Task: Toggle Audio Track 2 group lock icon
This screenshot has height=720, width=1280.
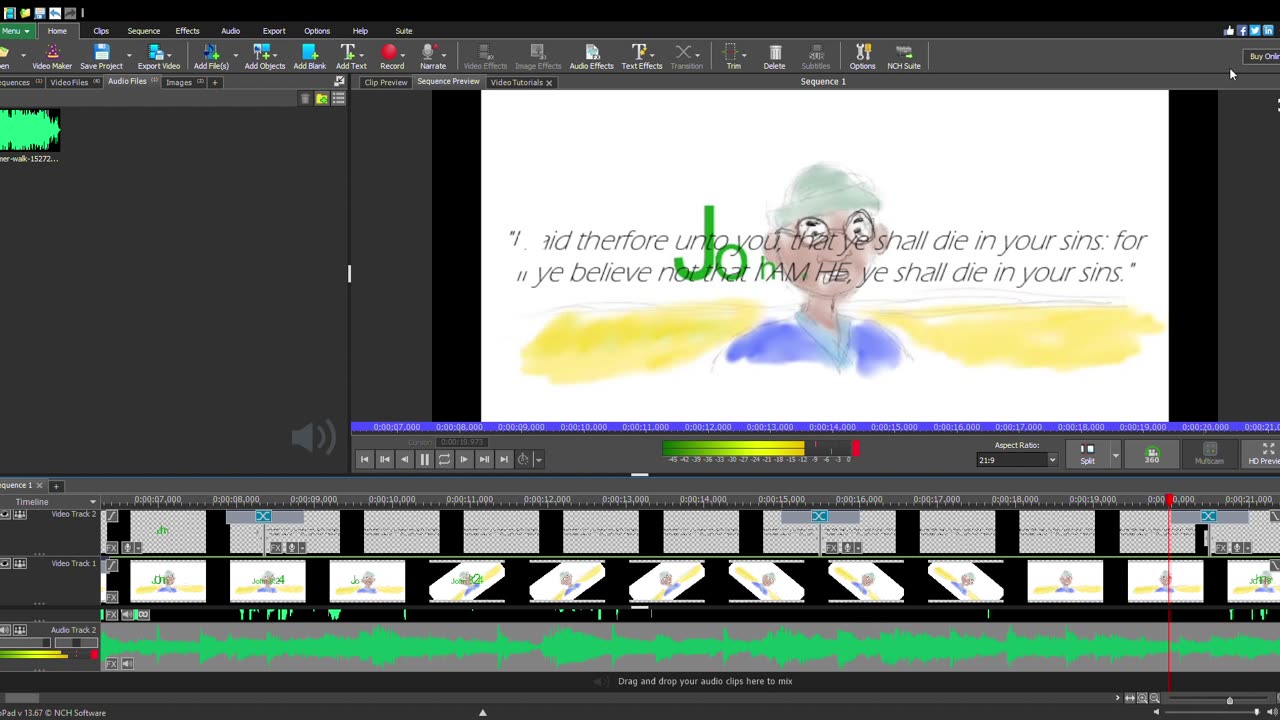Action: [19, 630]
